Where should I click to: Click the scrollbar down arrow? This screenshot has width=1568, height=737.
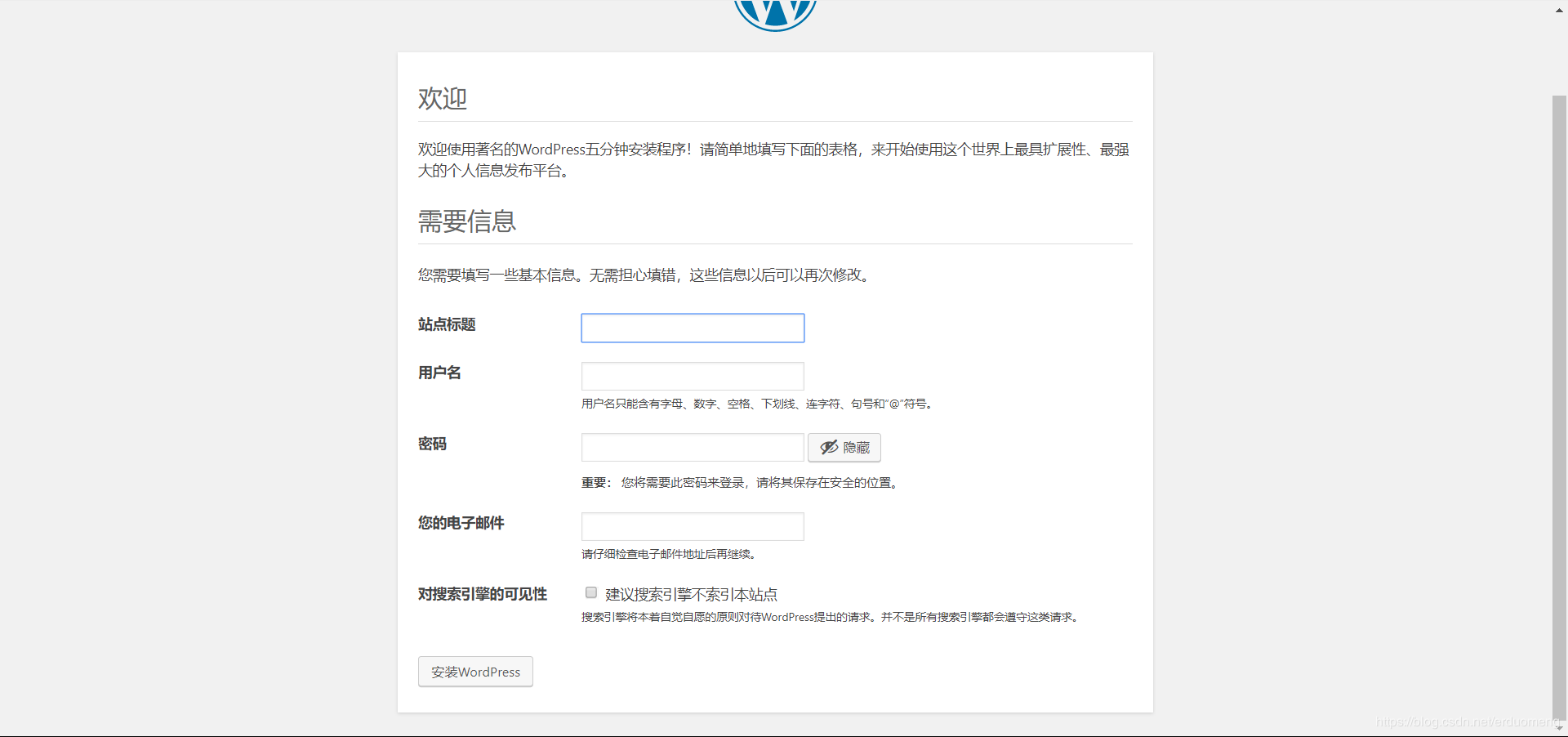(1559, 727)
